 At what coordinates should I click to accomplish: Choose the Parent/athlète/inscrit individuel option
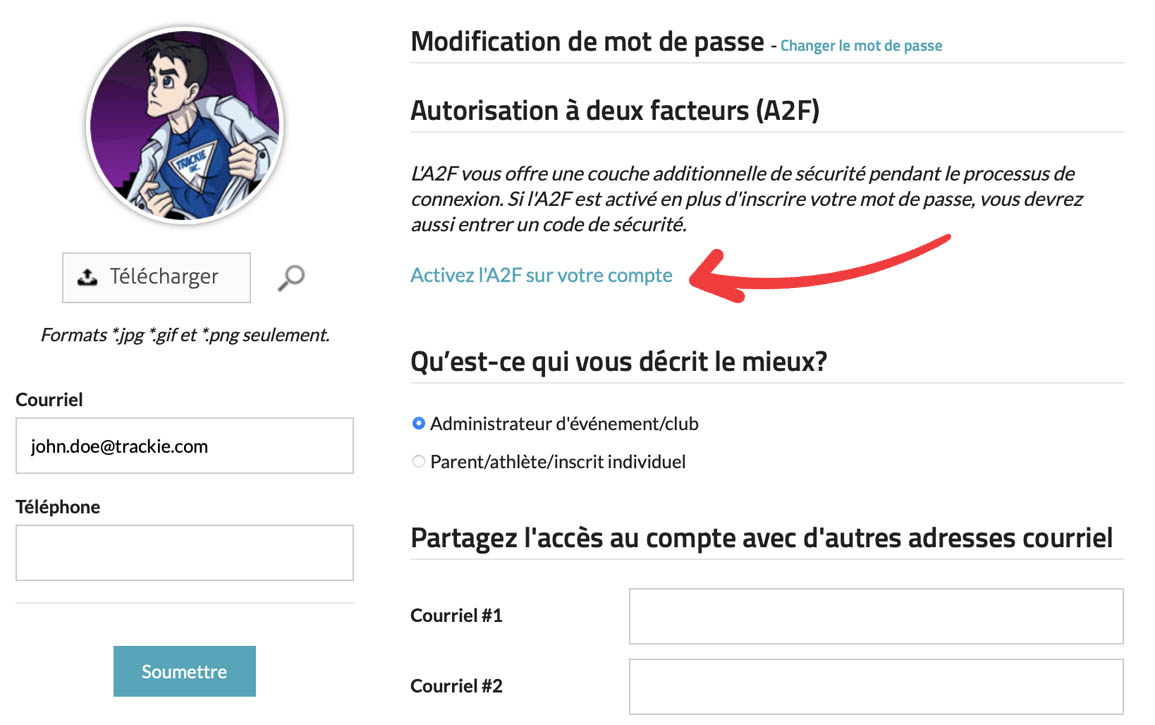point(419,462)
